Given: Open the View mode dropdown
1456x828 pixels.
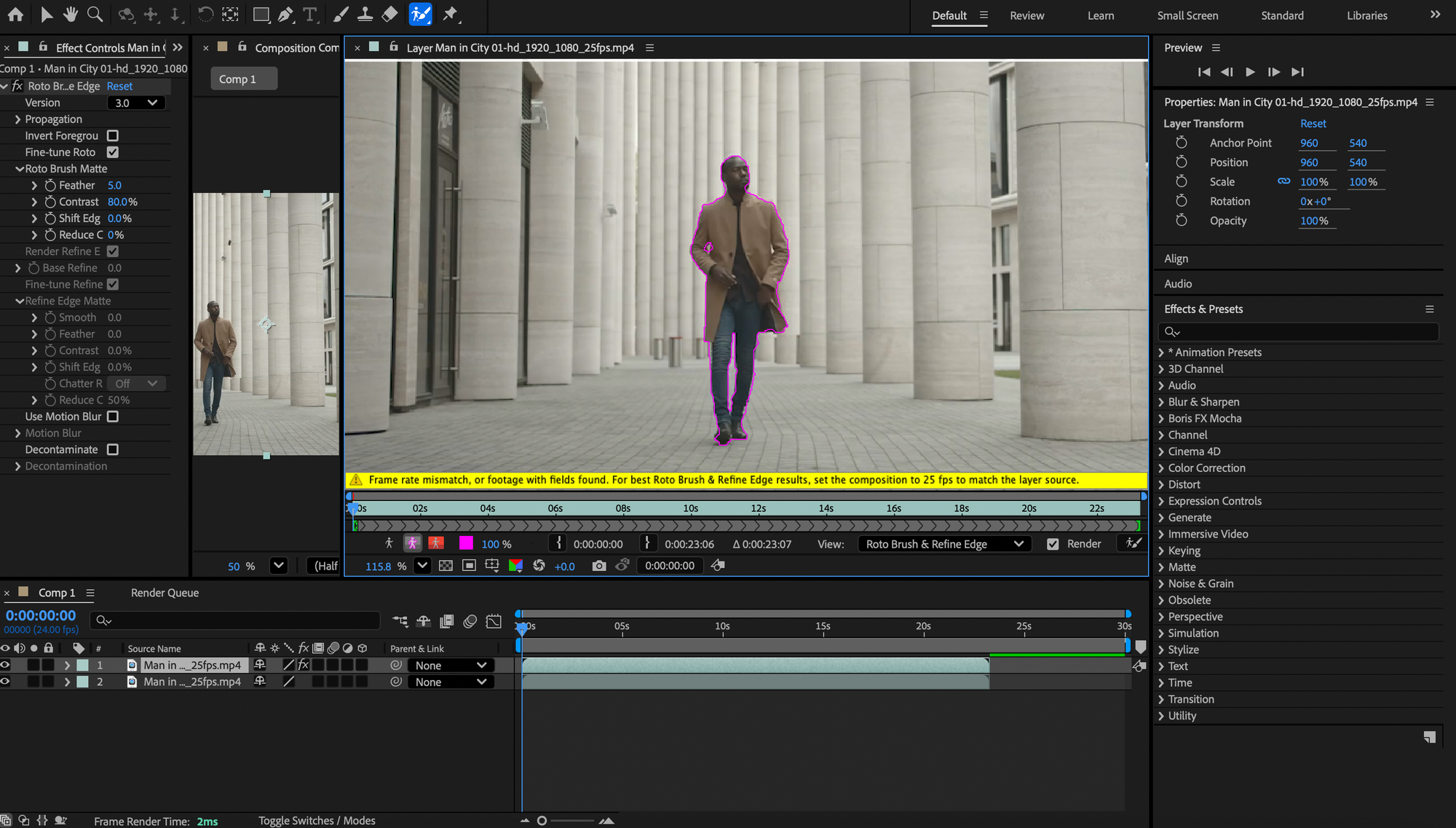Looking at the screenshot, I should click(944, 544).
